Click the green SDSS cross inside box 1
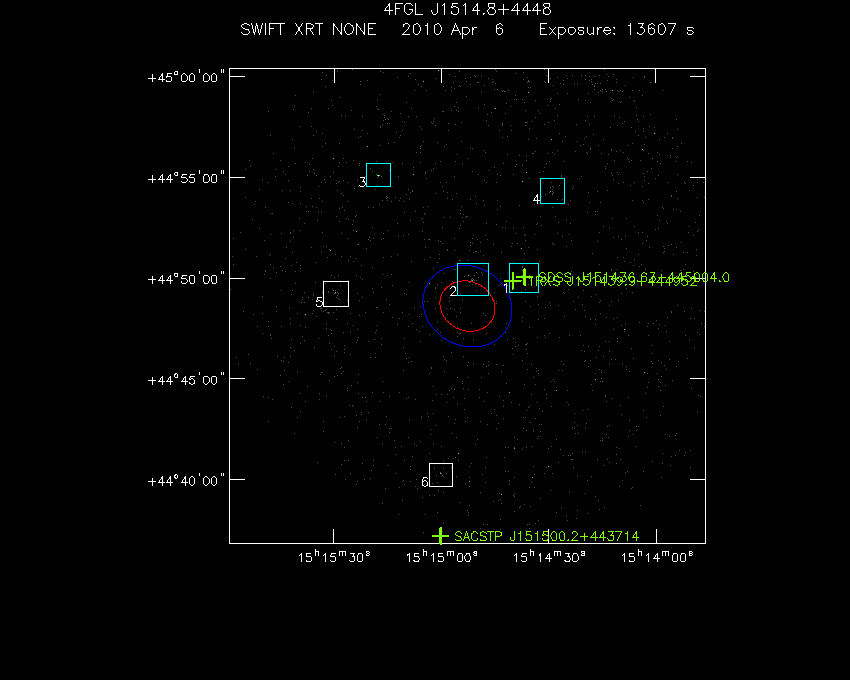The image size is (850, 680). [524, 277]
